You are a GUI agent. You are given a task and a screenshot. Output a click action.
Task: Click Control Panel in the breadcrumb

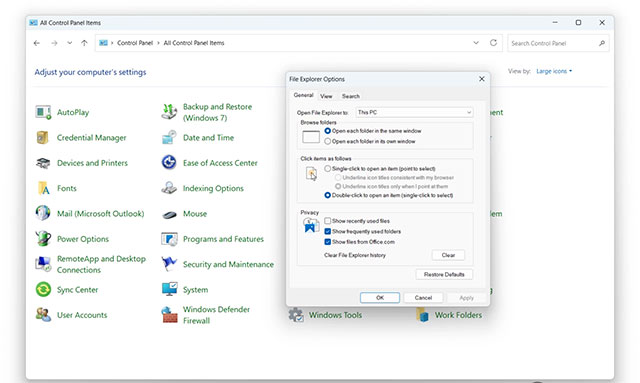(x=135, y=43)
